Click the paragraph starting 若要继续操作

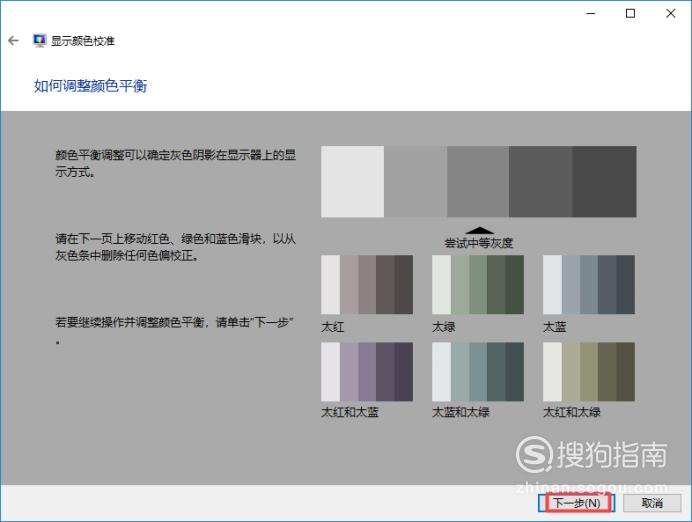(174, 330)
